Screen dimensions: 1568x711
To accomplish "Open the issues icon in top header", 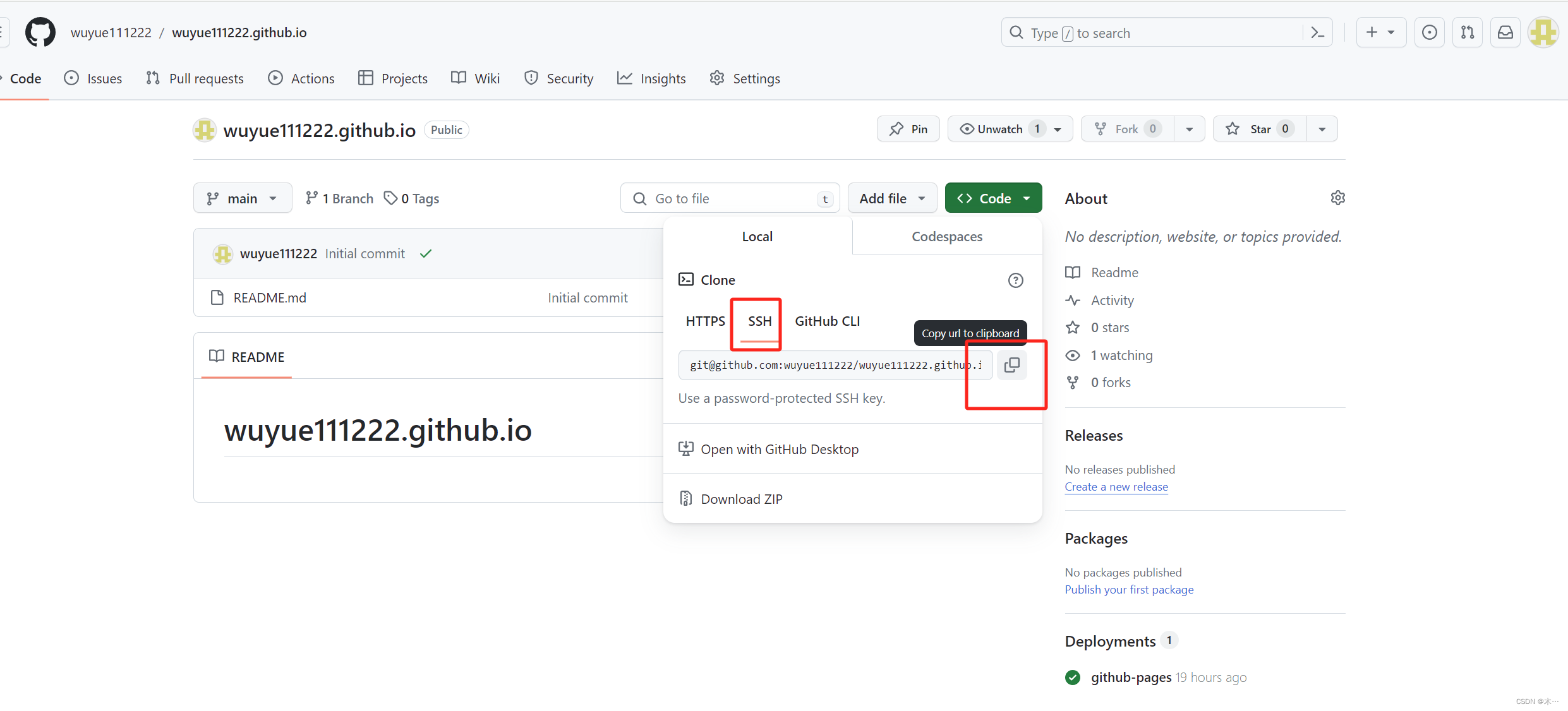I will click(x=1429, y=33).
